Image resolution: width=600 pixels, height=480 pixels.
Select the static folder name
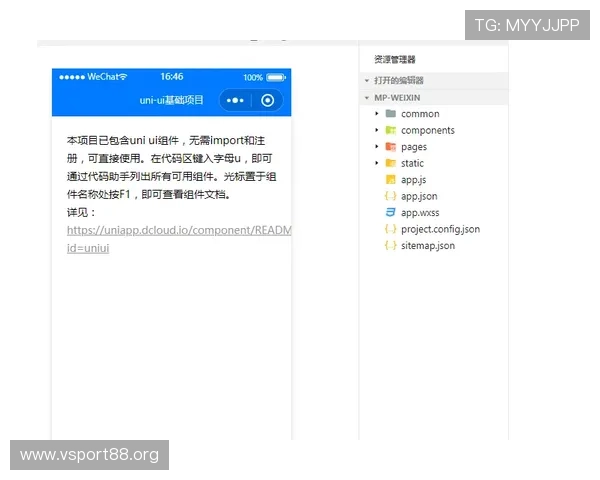pyautogui.click(x=412, y=163)
